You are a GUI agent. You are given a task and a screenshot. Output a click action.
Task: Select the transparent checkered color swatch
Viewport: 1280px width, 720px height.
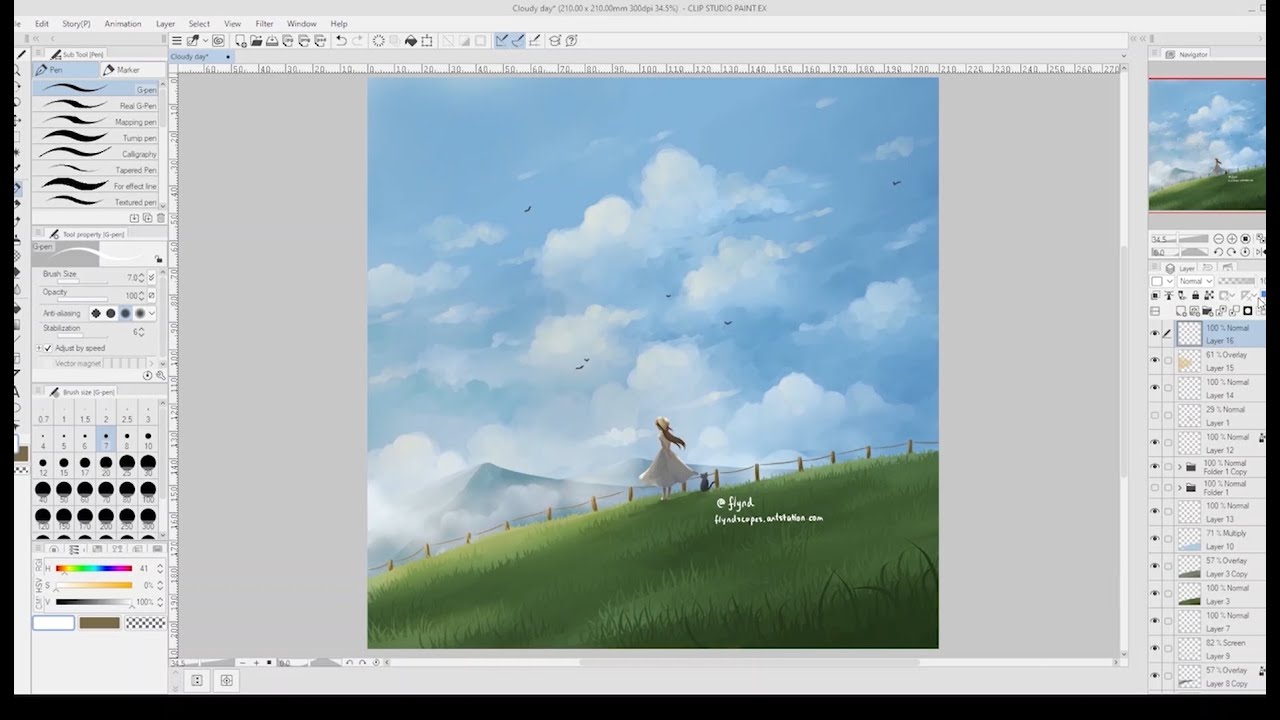click(147, 623)
